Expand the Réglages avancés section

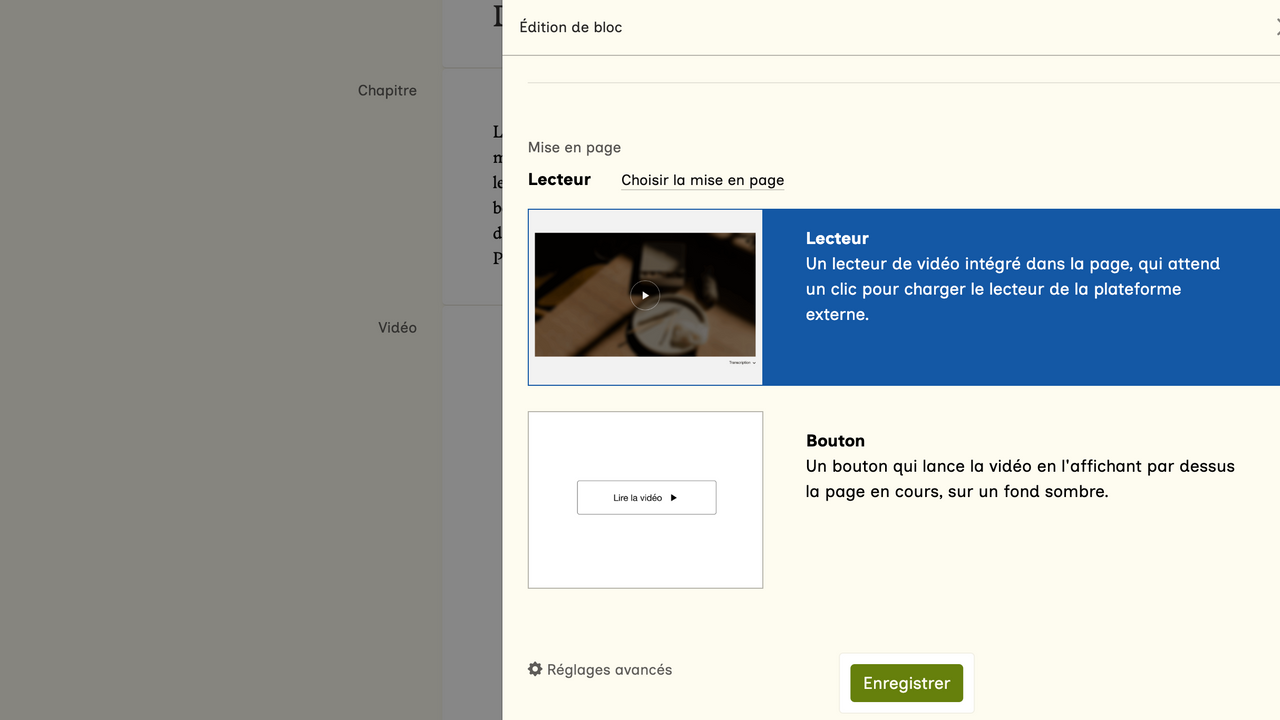click(609, 670)
